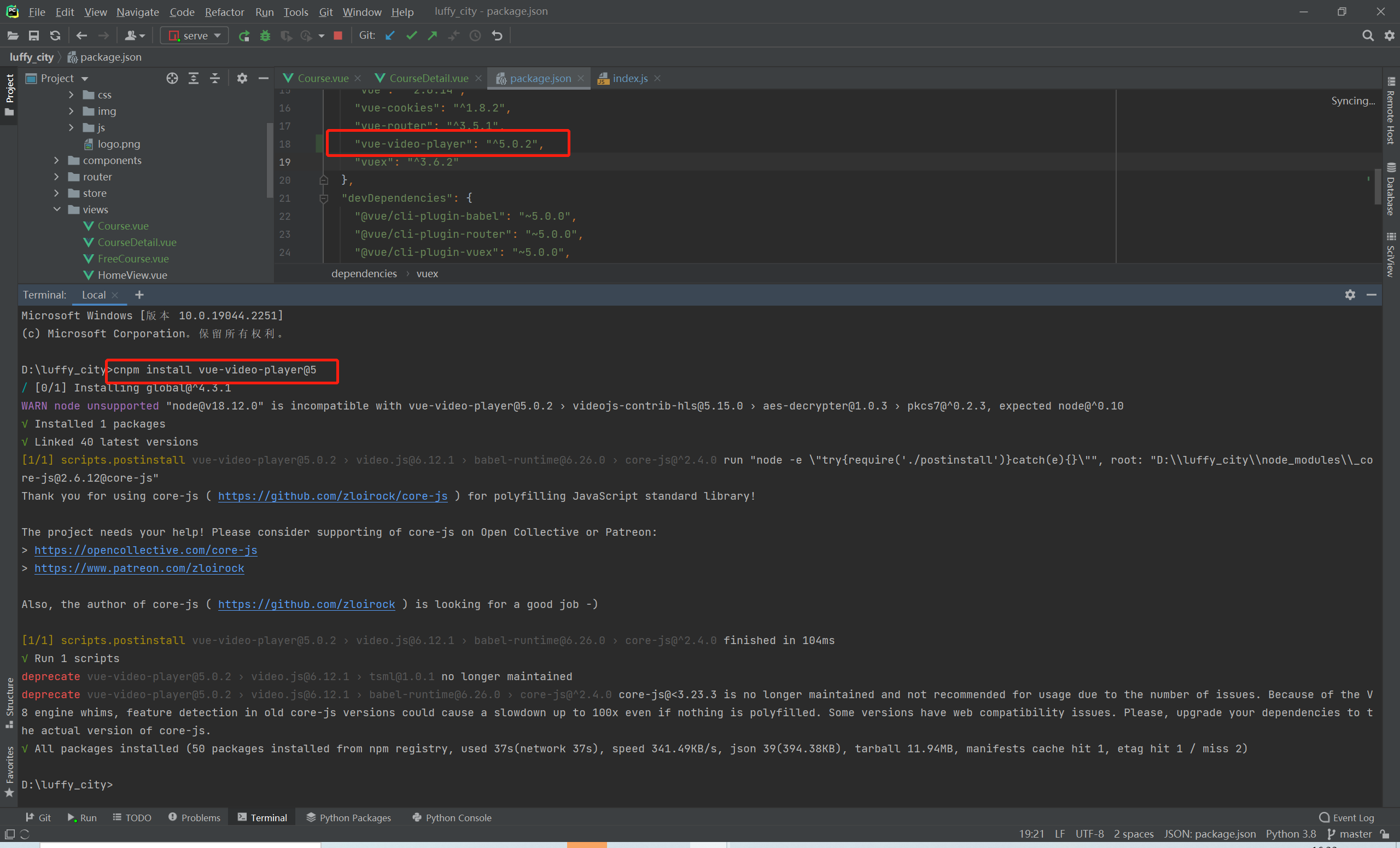
Task: Click the master git branch widget
Action: click(x=1351, y=834)
